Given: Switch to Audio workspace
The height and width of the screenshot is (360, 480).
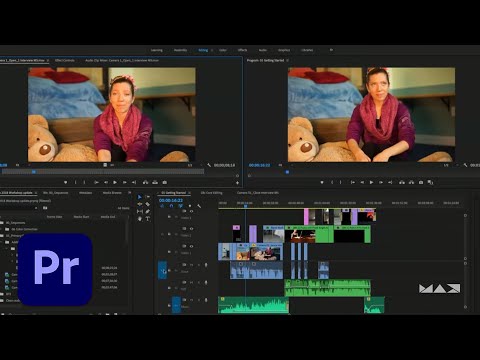Looking at the screenshot, I should pos(263,50).
